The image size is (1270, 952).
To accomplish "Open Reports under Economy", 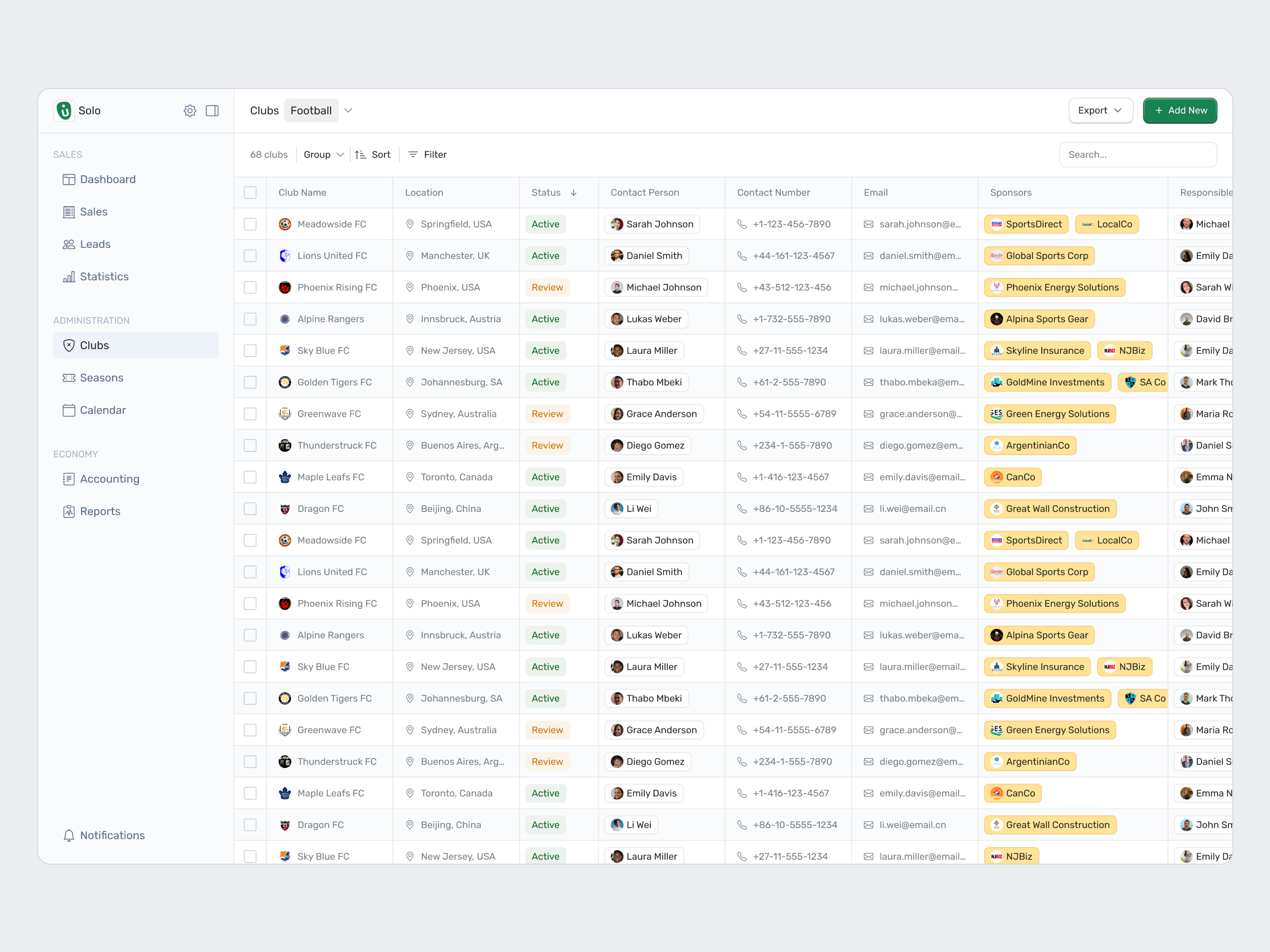I will point(100,511).
